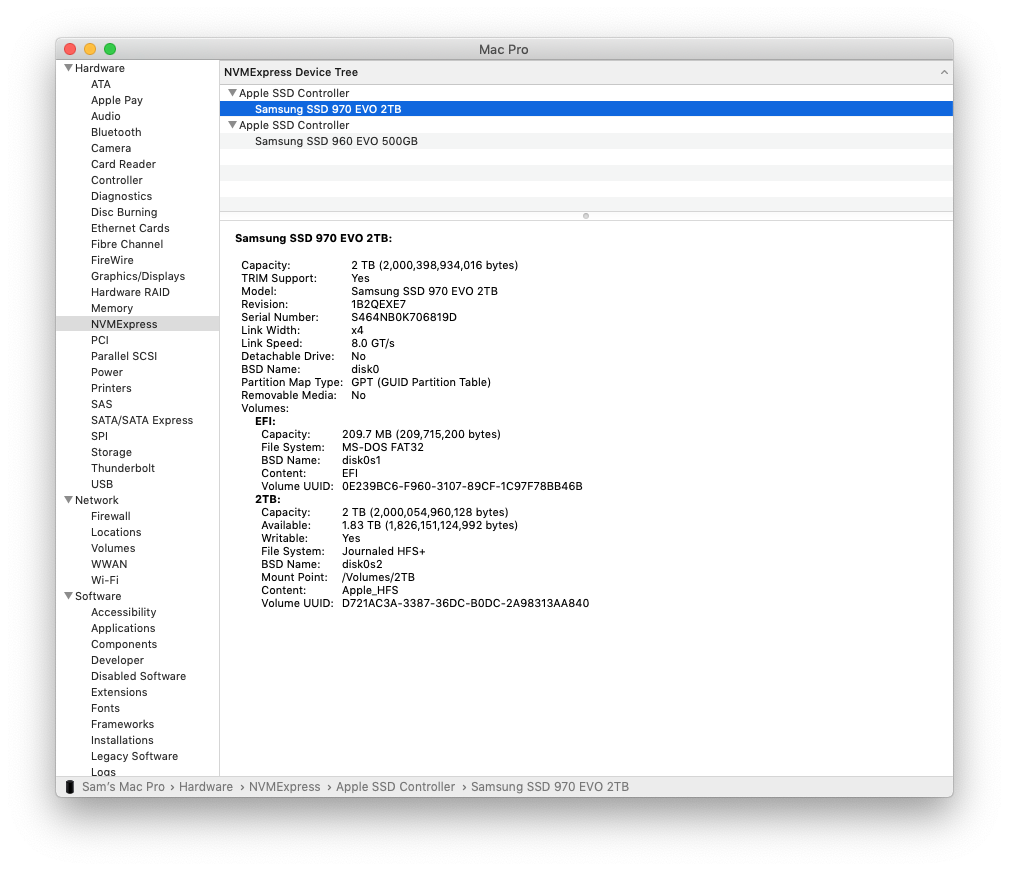Select Card Reader in the sidebar

[123, 164]
